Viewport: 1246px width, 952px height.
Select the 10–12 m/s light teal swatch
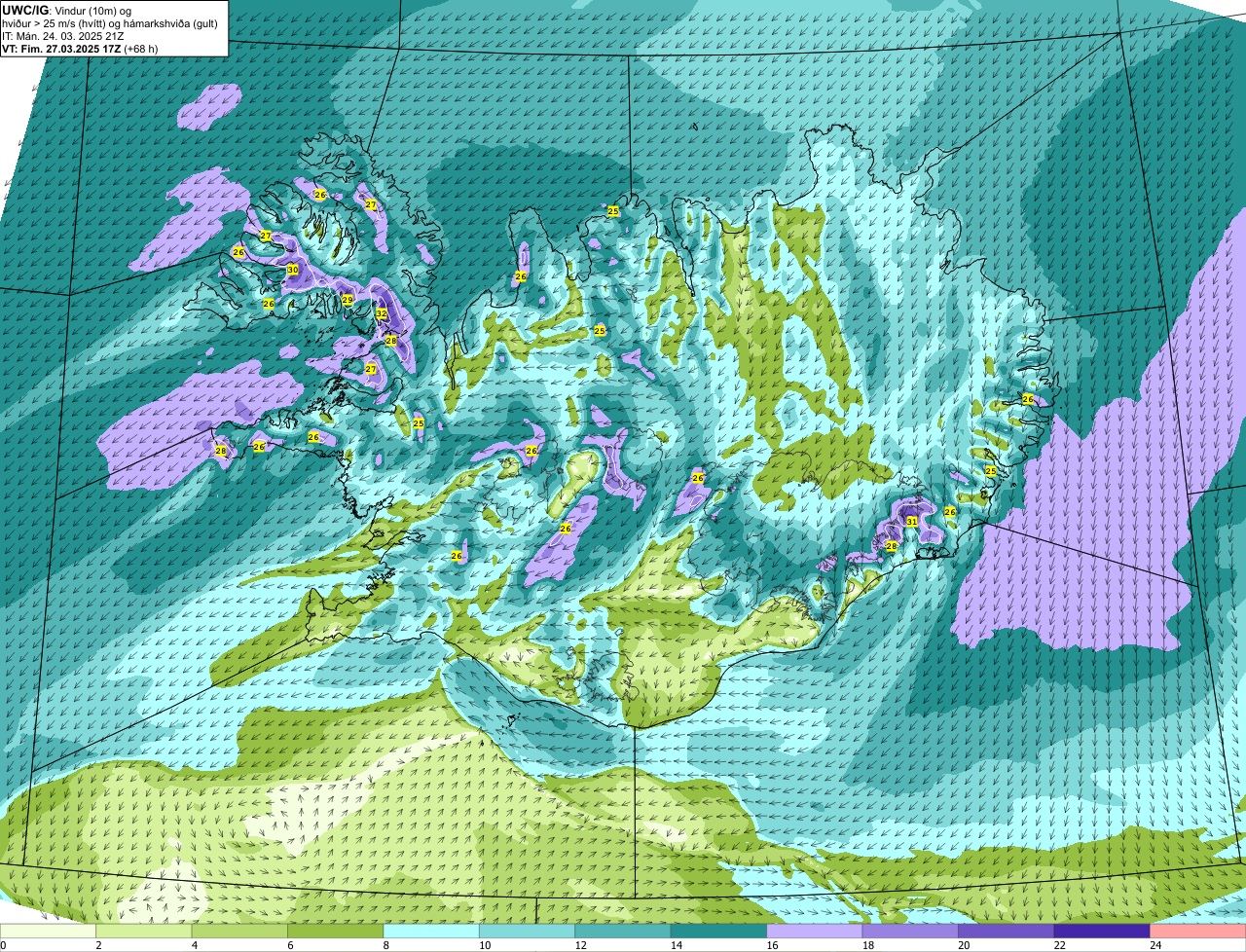click(x=528, y=932)
